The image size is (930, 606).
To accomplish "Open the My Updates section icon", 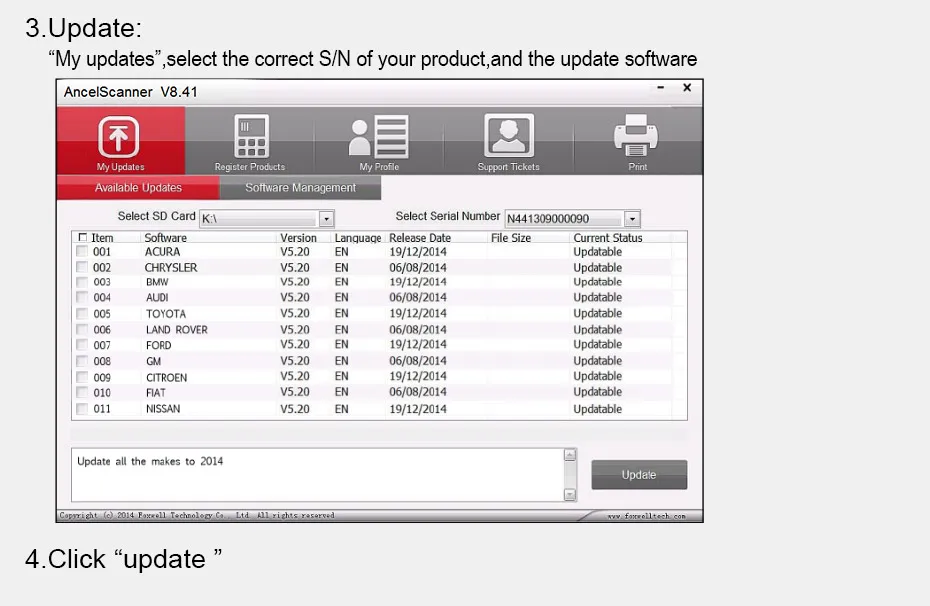I will [x=119, y=136].
